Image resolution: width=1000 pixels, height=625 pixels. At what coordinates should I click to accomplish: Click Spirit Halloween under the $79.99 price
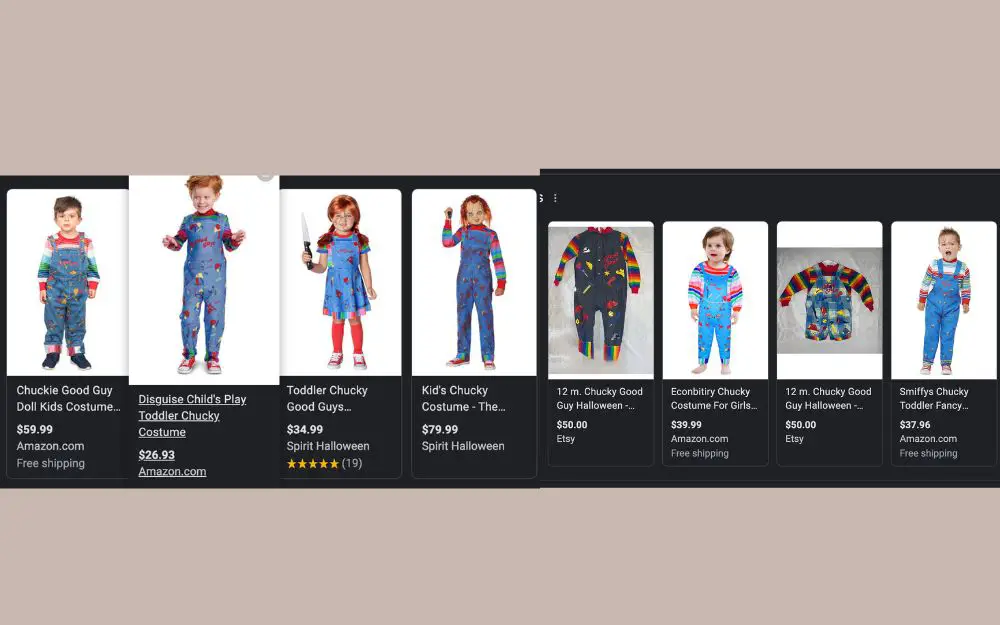pos(463,446)
